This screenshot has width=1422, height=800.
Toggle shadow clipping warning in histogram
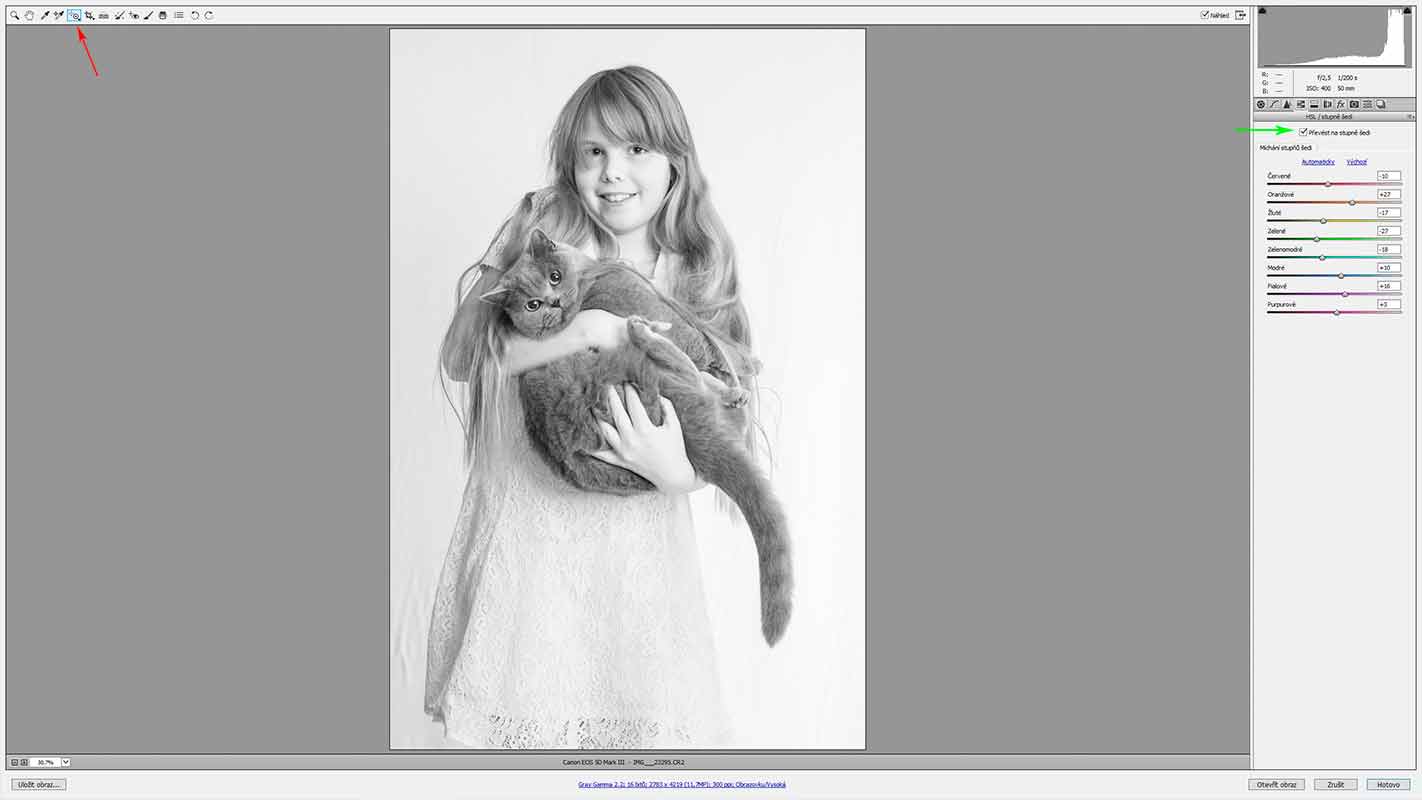(1262, 11)
